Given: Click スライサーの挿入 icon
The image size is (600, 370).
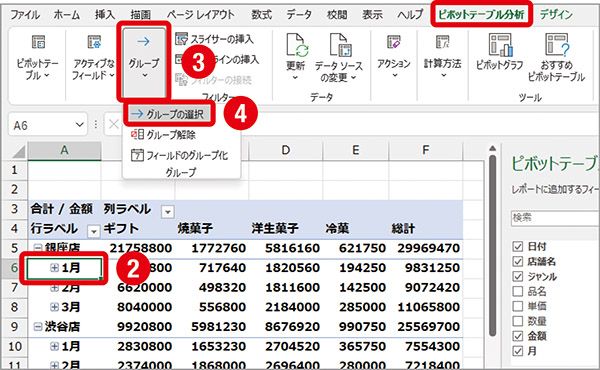Looking at the screenshot, I should 181,39.
